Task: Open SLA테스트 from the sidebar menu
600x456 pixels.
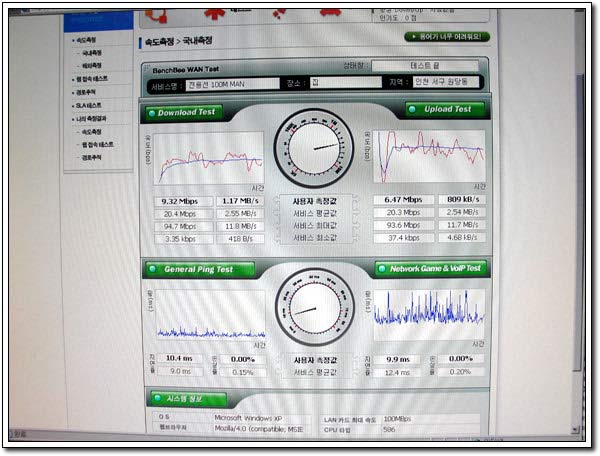Action: (89, 105)
